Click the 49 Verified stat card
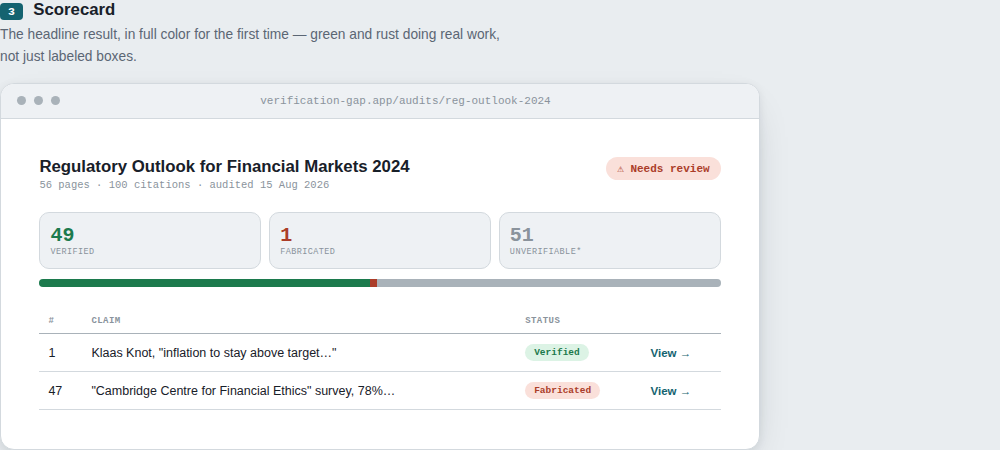 click(150, 240)
